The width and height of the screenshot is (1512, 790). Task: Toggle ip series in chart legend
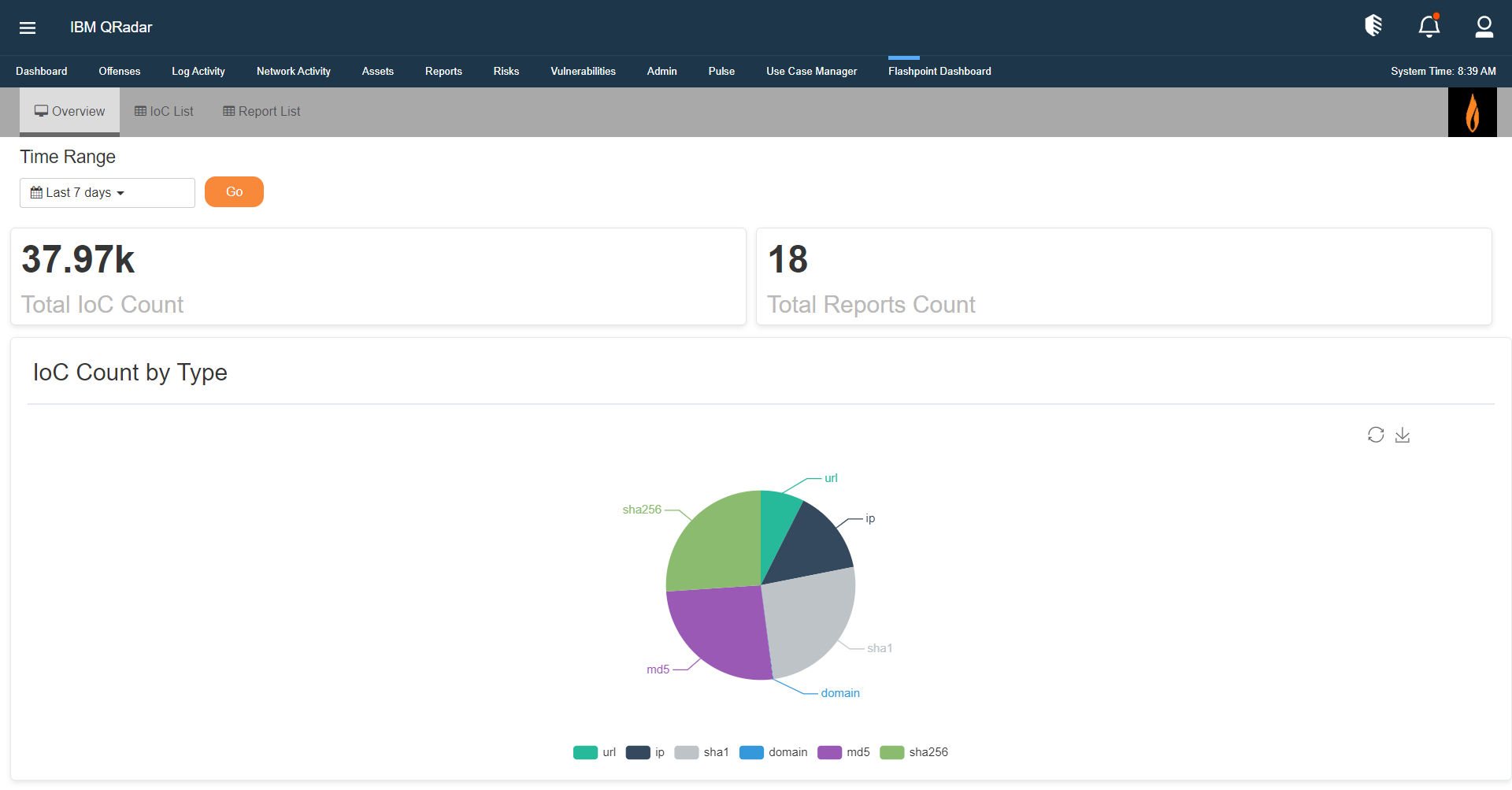(x=645, y=752)
